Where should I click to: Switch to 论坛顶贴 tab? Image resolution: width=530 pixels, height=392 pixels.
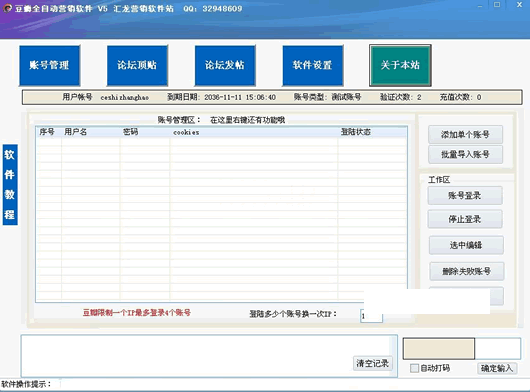point(137,65)
